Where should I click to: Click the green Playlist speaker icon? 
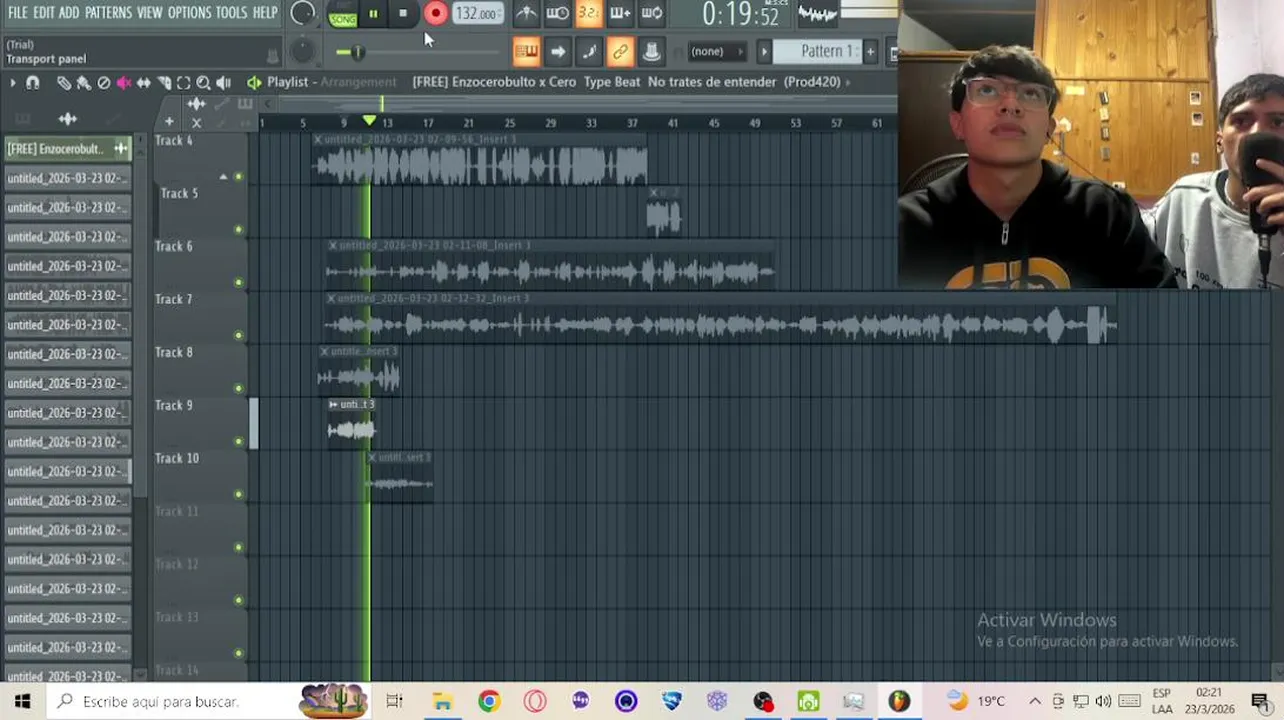254,83
